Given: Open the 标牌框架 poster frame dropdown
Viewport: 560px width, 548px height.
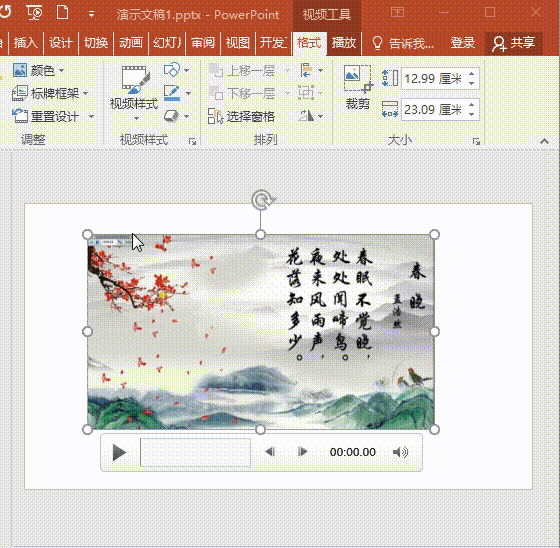Looking at the screenshot, I should [50, 93].
